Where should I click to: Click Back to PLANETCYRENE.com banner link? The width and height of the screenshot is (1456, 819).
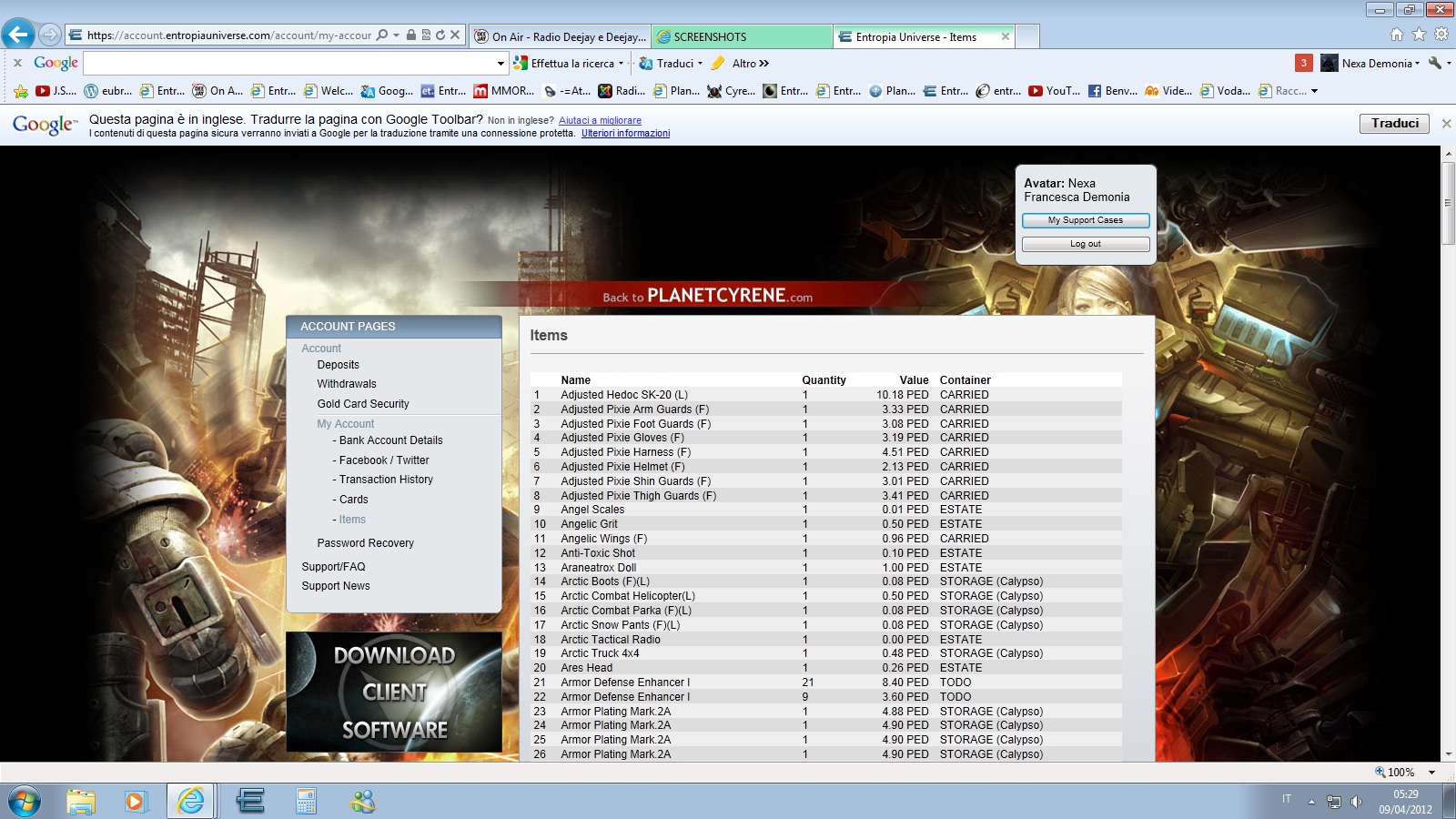[707, 296]
